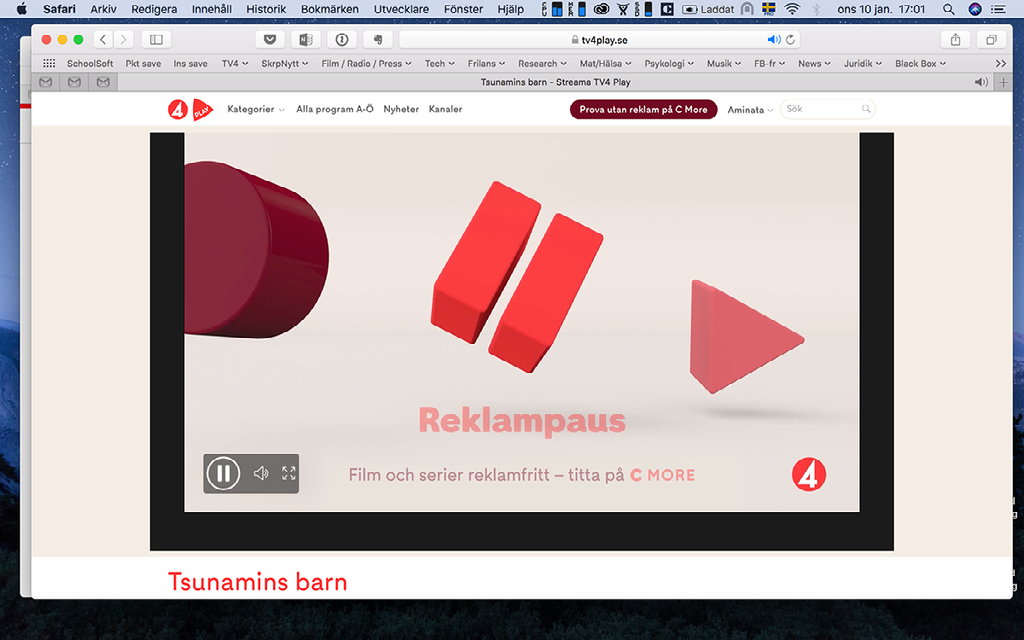Expand the TV4 bookmarks folder
The image size is (1024, 640).
pyautogui.click(x=235, y=63)
